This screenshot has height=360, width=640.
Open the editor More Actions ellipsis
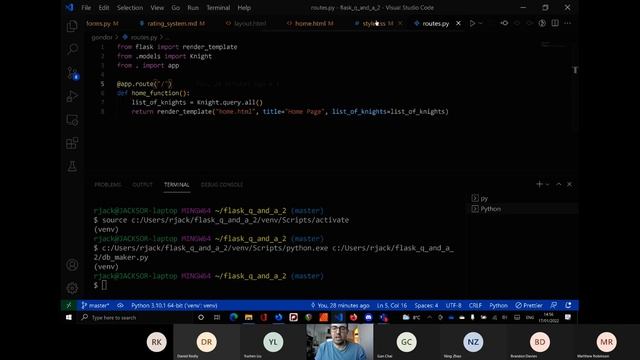coord(568,23)
